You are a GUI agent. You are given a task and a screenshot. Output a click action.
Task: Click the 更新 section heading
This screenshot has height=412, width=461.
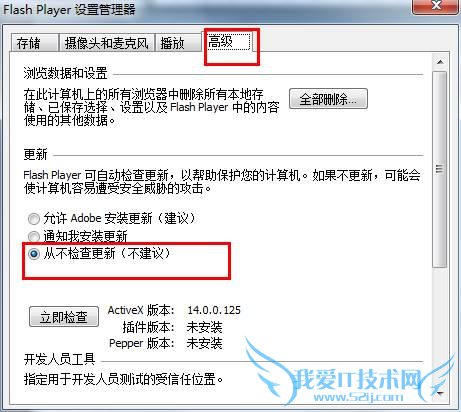[36, 154]
